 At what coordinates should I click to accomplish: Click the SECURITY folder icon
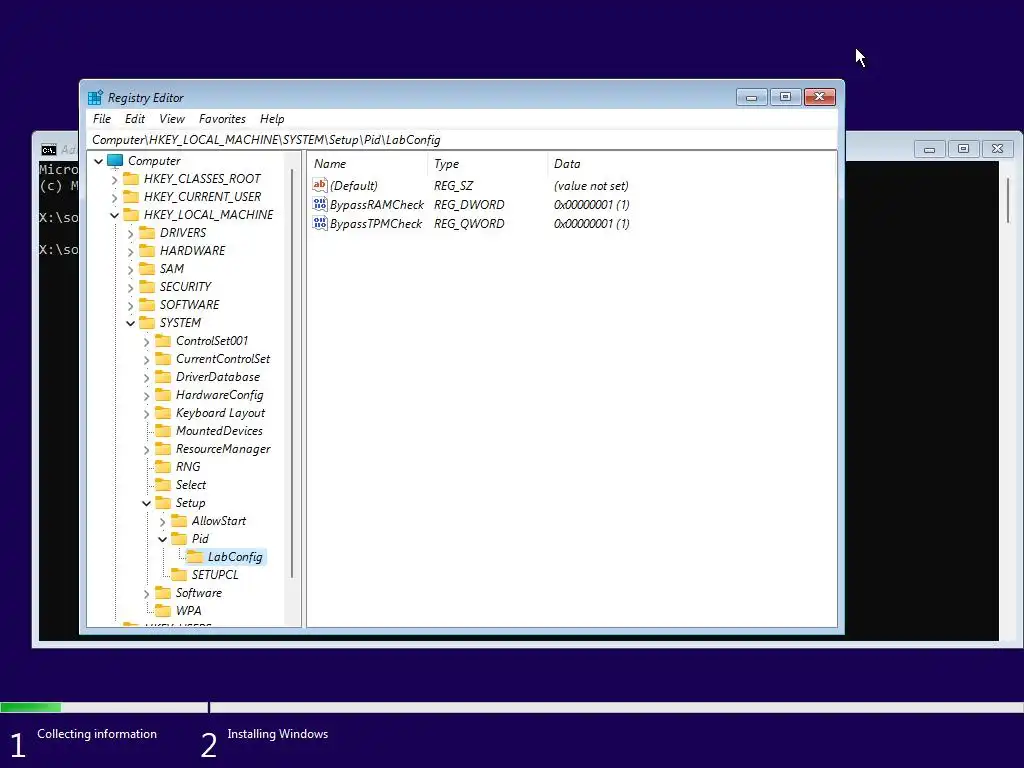pos(148,287)
